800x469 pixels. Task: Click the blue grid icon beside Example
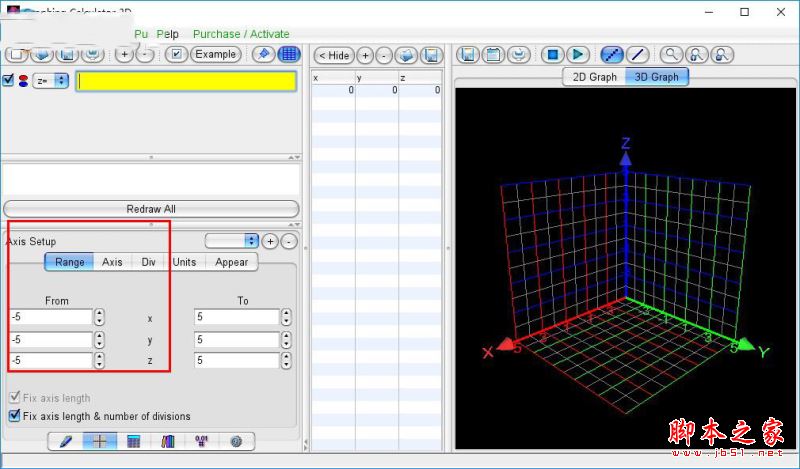pyautogui.click(x=289, y=54)
